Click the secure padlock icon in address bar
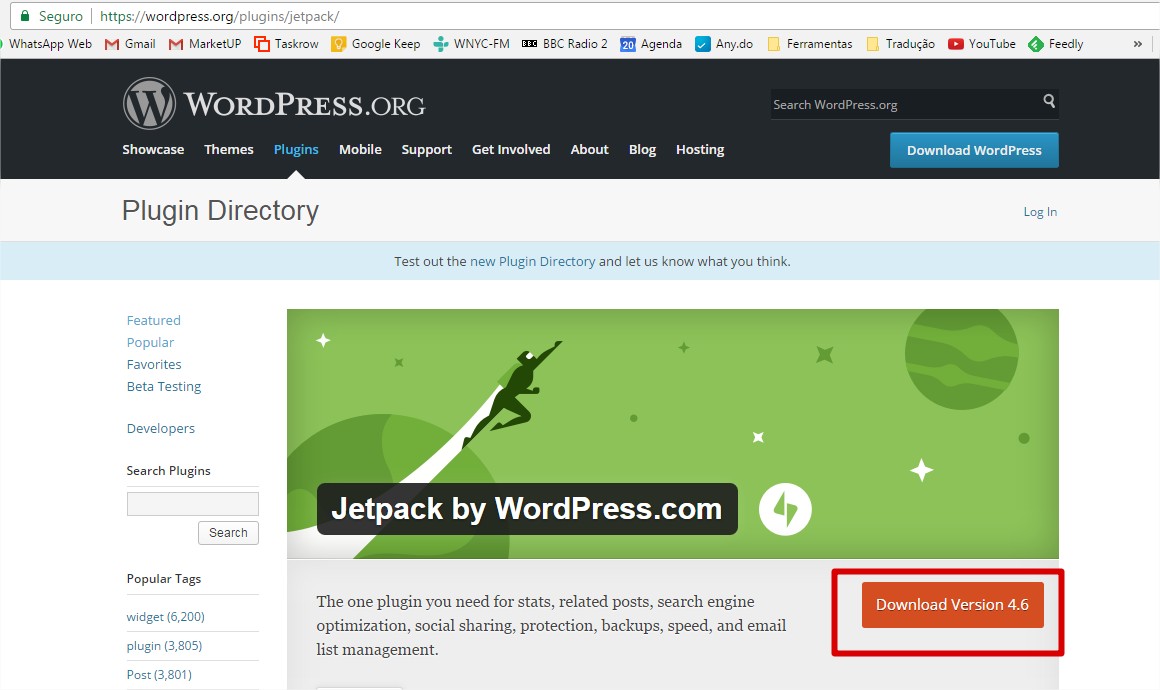 pyautogui.click(x=25, y=16)
